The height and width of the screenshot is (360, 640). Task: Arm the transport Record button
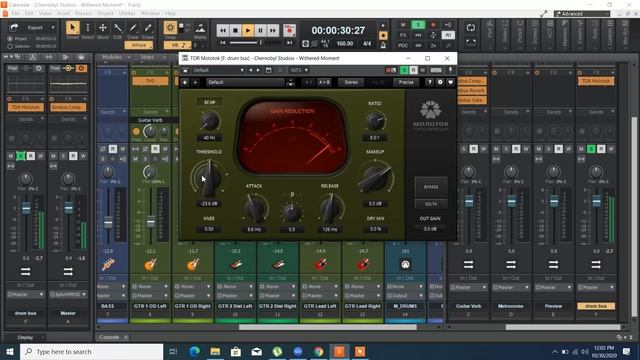click(x=289, y=30)
